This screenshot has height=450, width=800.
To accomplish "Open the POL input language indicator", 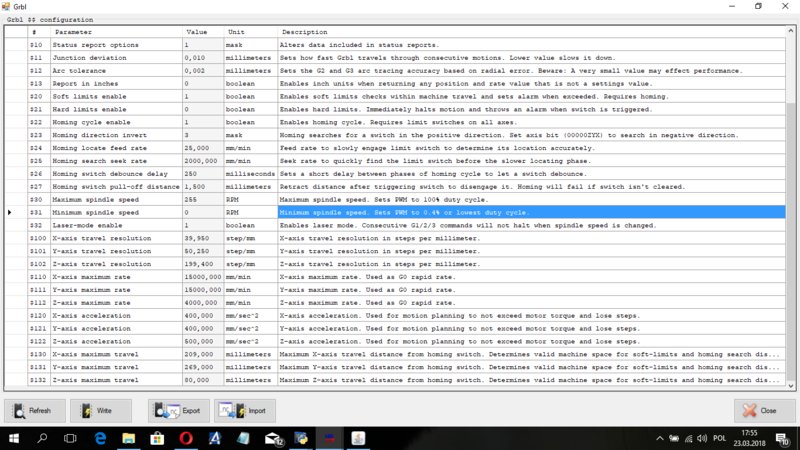I will pyautogui.click(x=719, y=438).
